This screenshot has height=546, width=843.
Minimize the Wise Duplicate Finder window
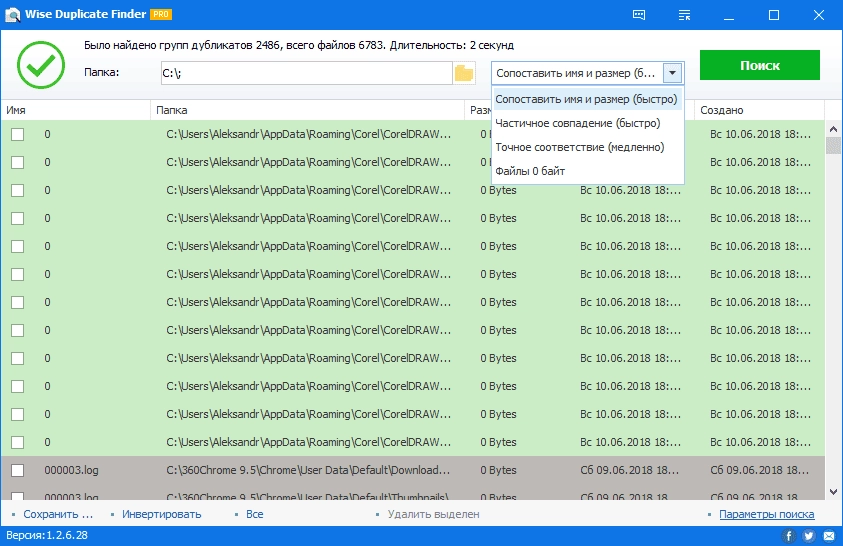pos(729,15)
